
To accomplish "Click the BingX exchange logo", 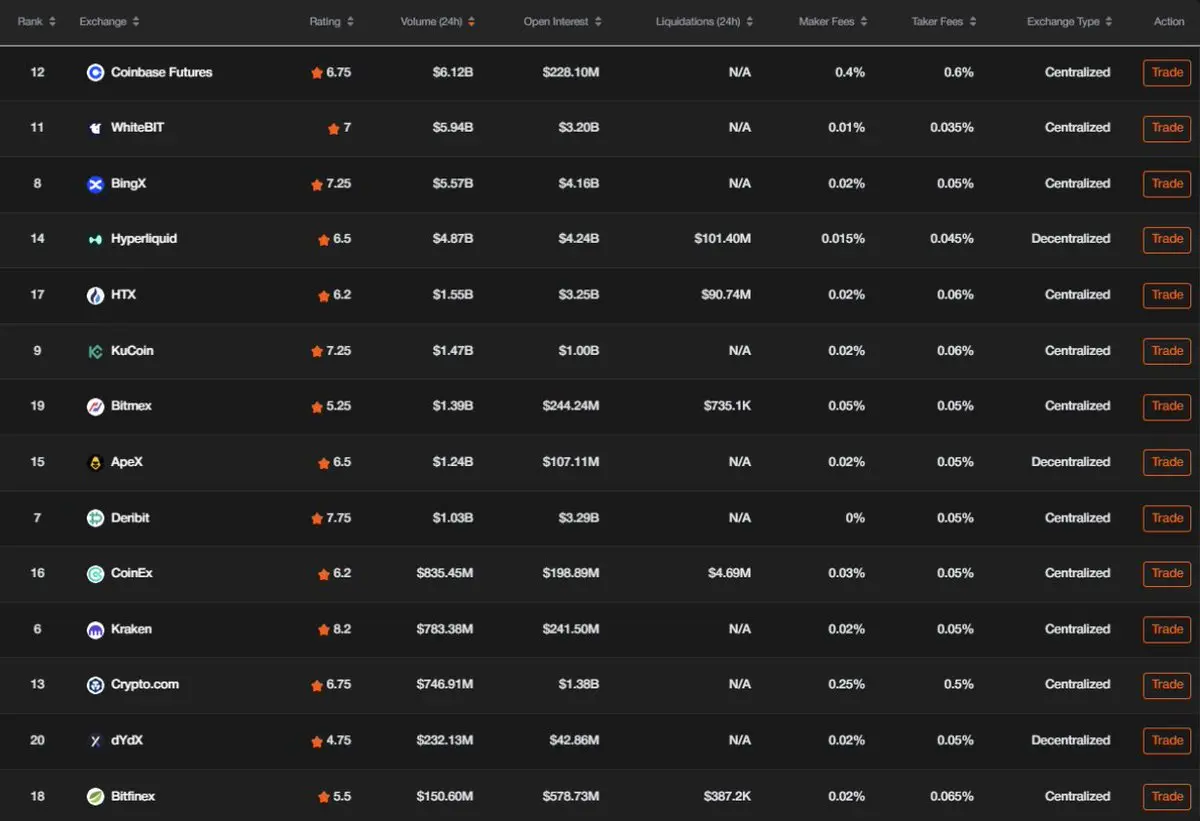I will [95, 184].
